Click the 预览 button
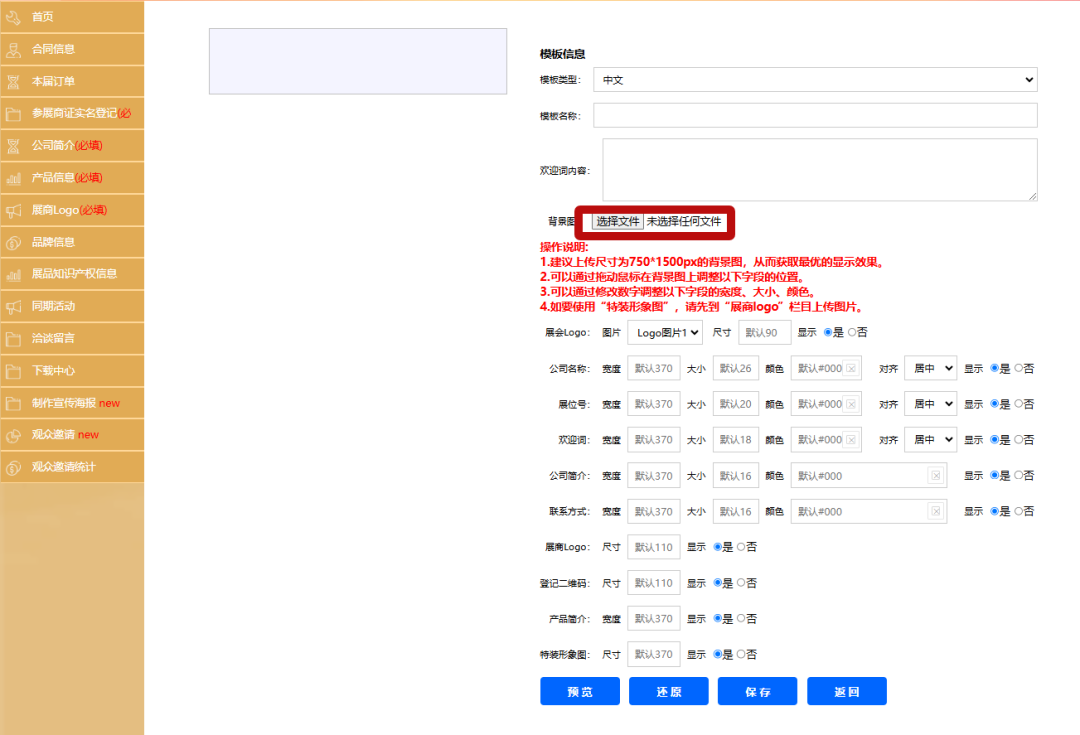This screenshot has width=1080, height=735. click(x=580, y=692)
